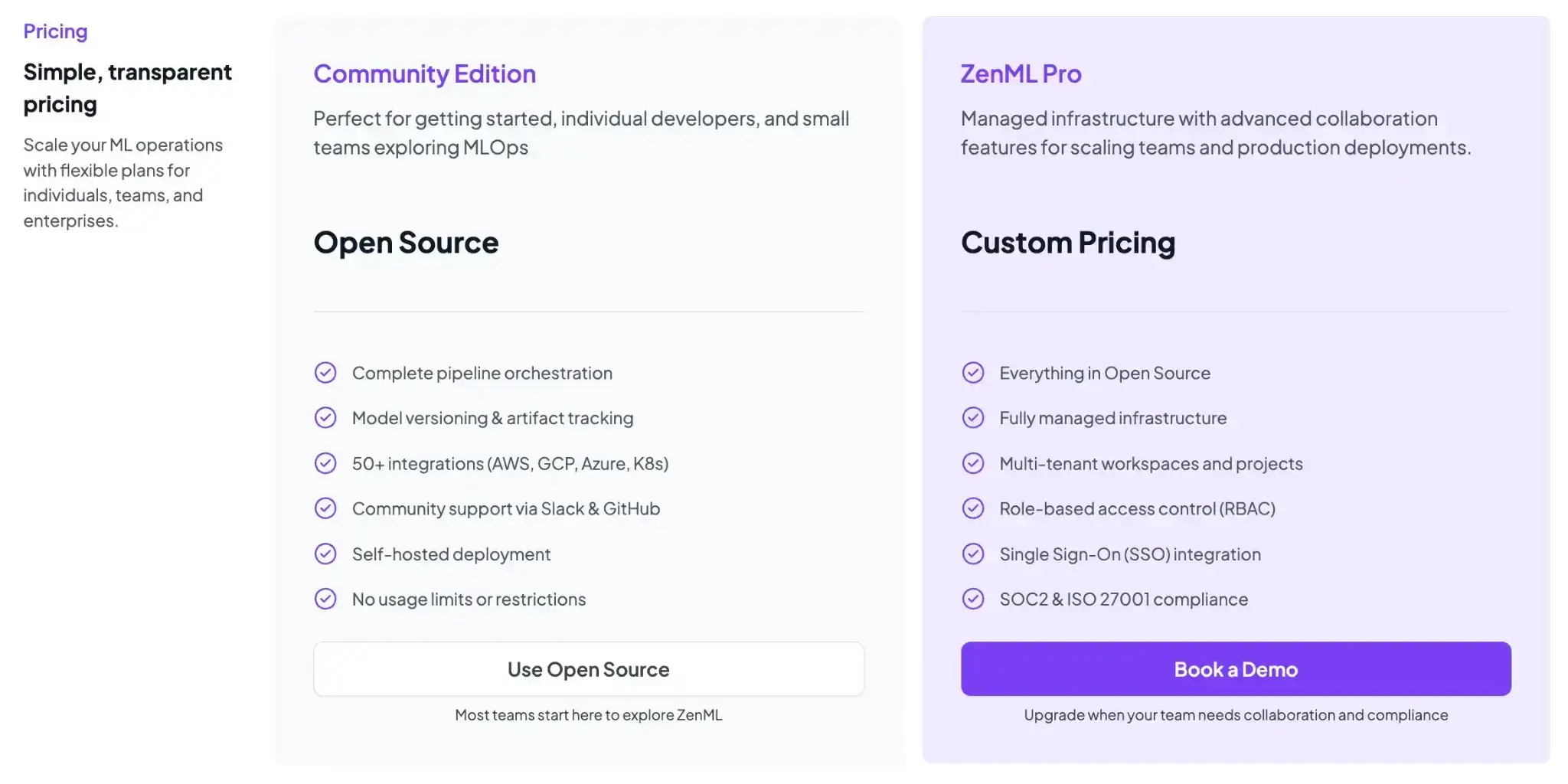Click check icon next to No usage limits
Image resolution: width=1568 pixels, height=784 pixels.
[x=325, y=599]
